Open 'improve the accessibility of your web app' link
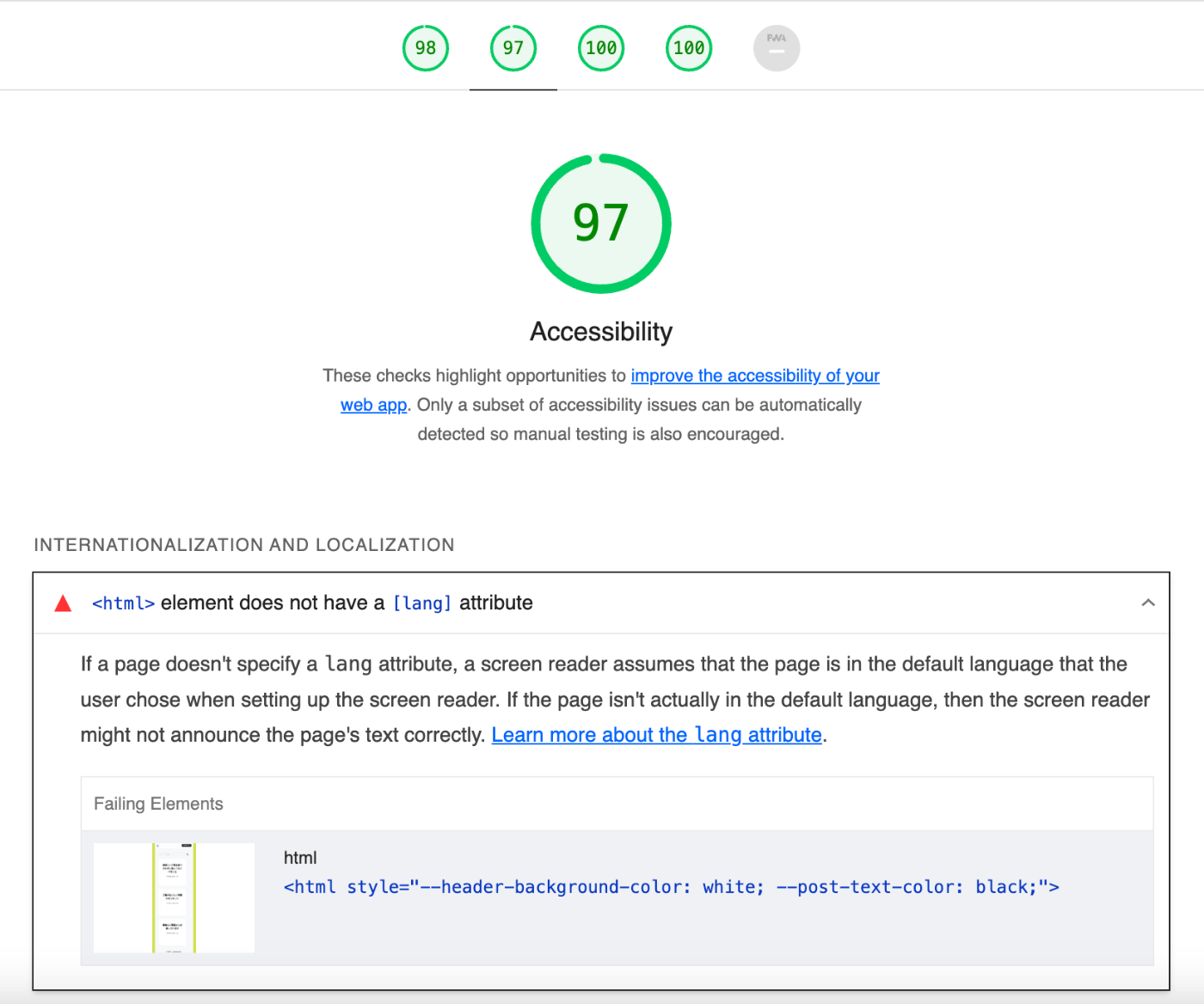Image resolution: width=1204 pixels, height=1004 pixels. (x=755, y=376)
